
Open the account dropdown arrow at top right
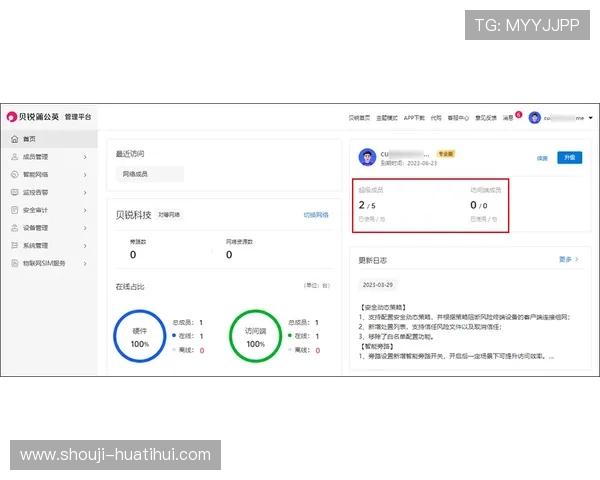coord(590,118)
